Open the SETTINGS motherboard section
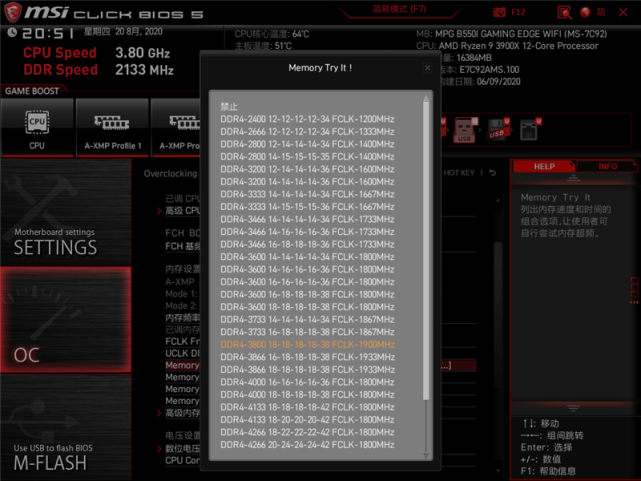Viewport: 641px width, 481px height. click(66, 212)
